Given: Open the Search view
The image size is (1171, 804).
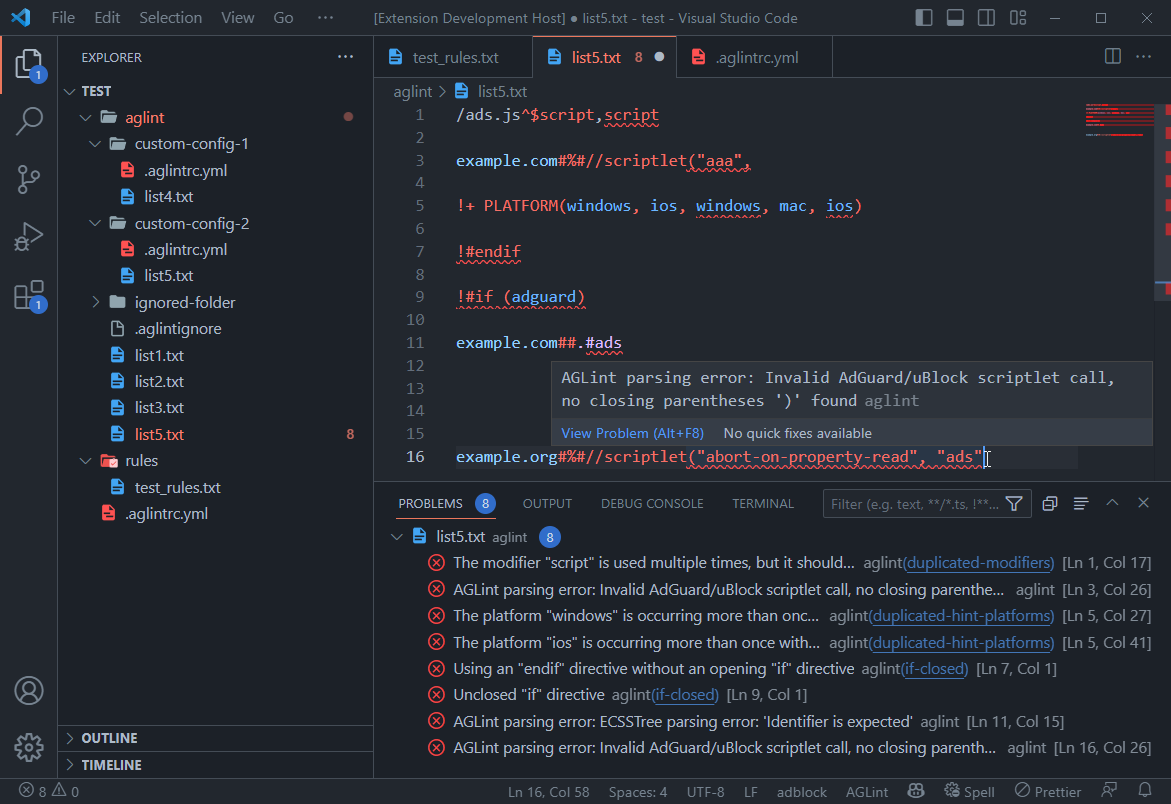Looking at the screenshot, I should (x=29, y=120).
